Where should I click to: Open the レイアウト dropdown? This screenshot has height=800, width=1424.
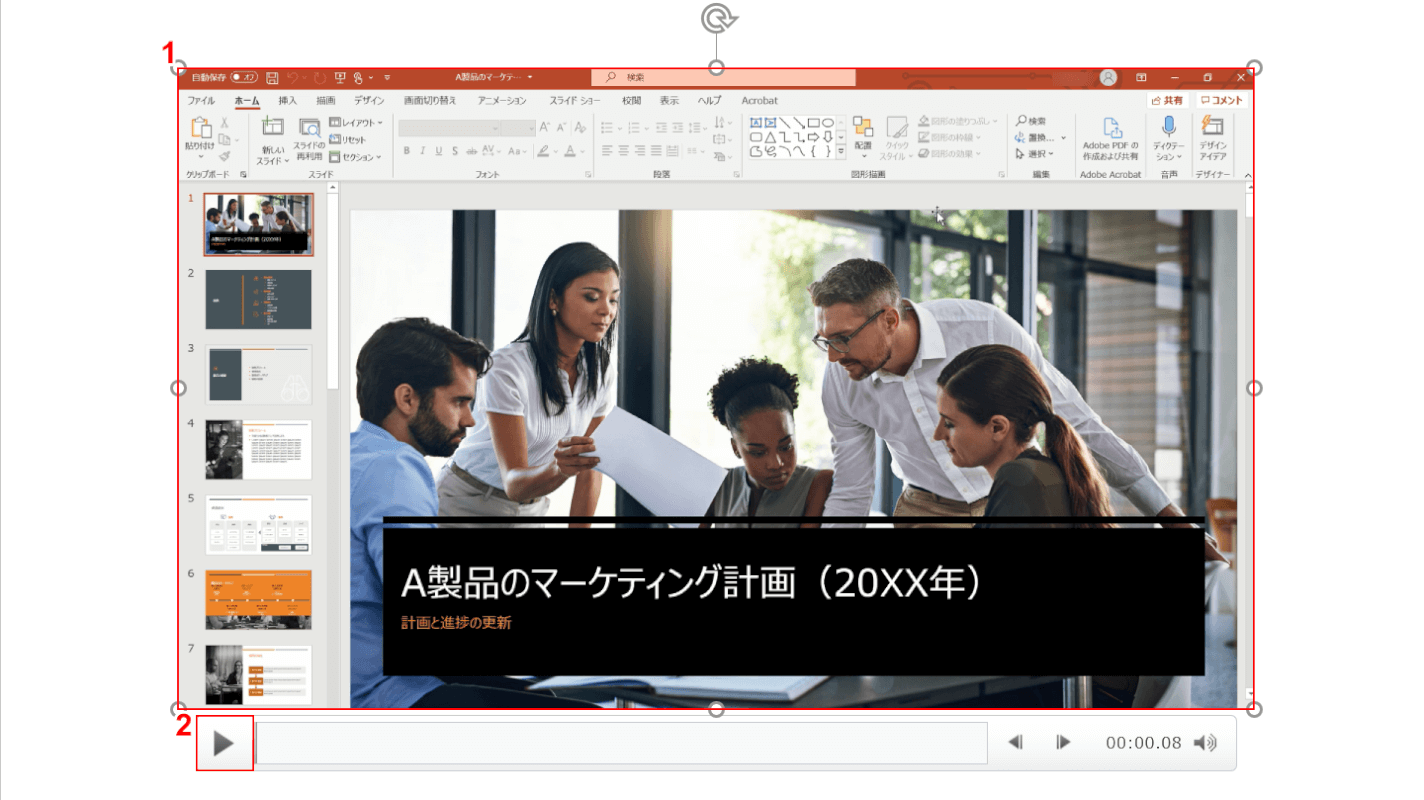pyautogui.click(x=356, y=123)
